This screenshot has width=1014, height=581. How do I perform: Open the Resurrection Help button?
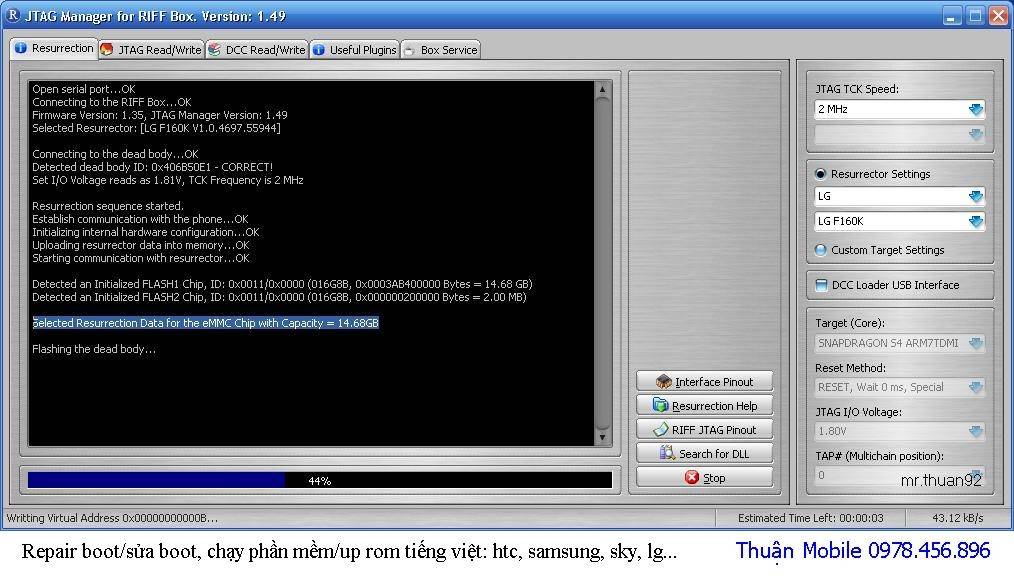(x=704, y=405)
